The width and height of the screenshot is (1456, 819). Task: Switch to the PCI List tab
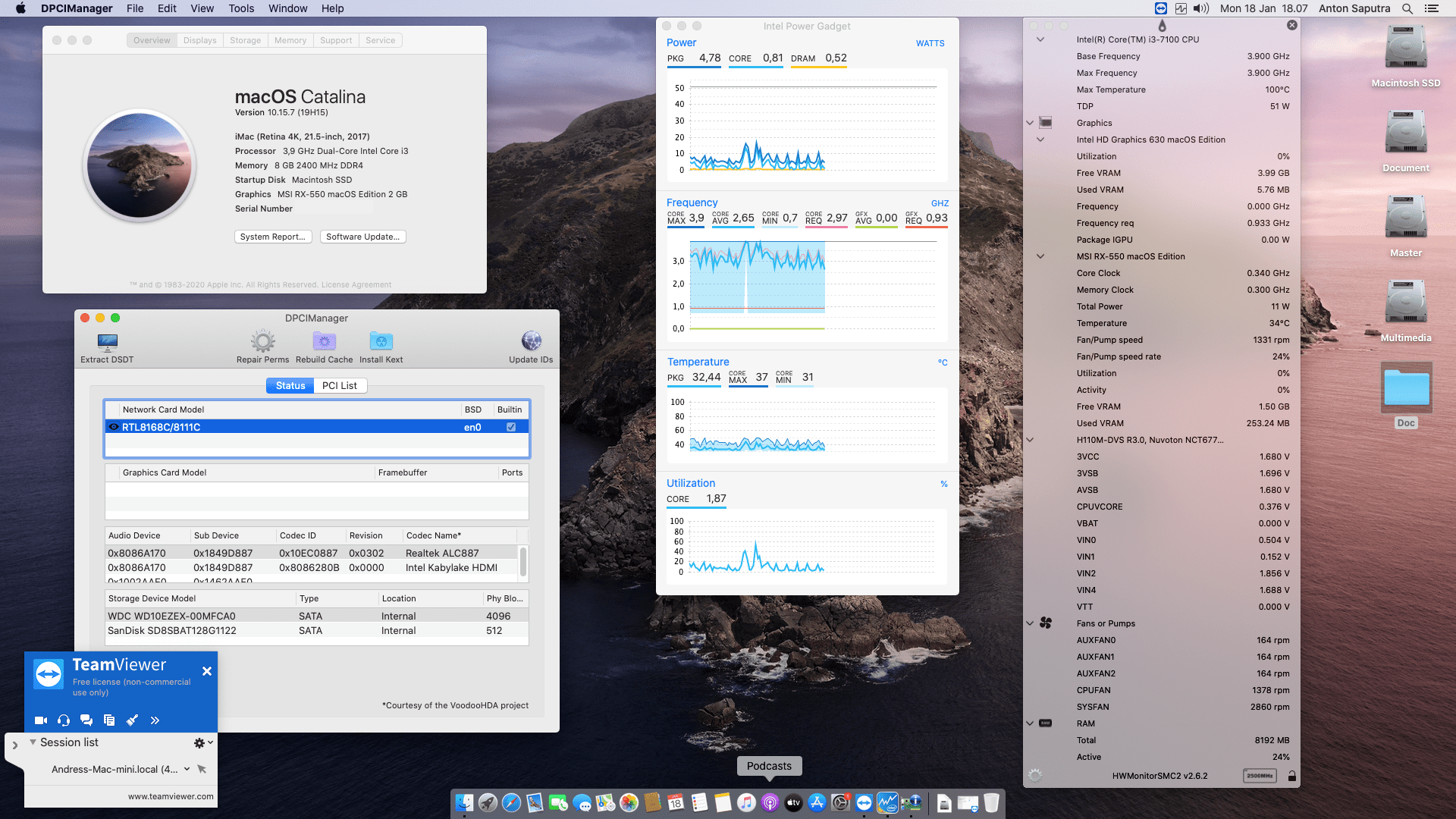click(340, 385)
